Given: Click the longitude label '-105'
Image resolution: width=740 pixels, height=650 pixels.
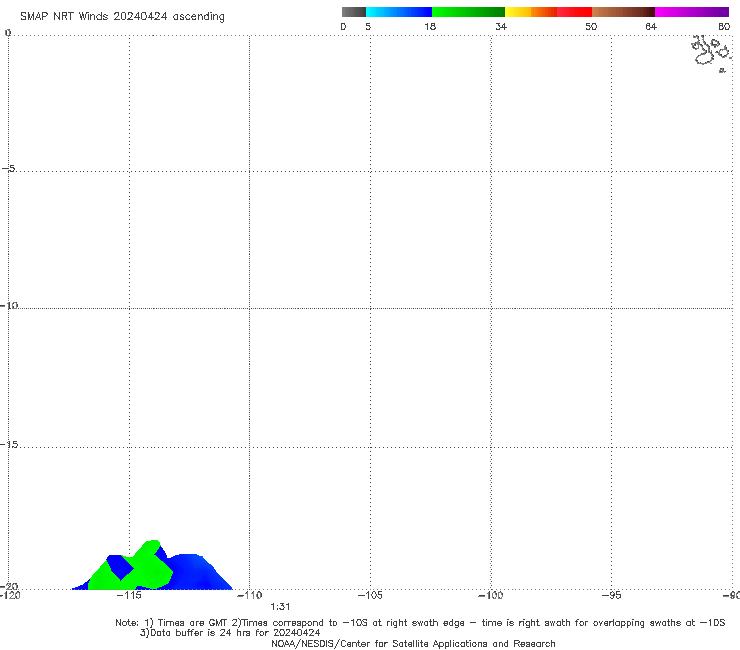Looking at the screenshot, I should point(370,595).
